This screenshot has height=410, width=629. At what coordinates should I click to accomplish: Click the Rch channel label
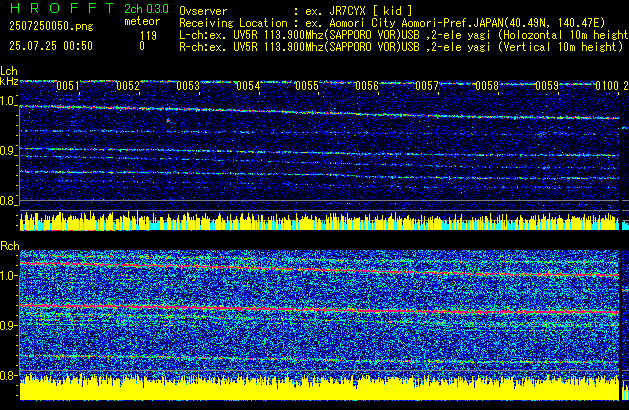[10, 246]
